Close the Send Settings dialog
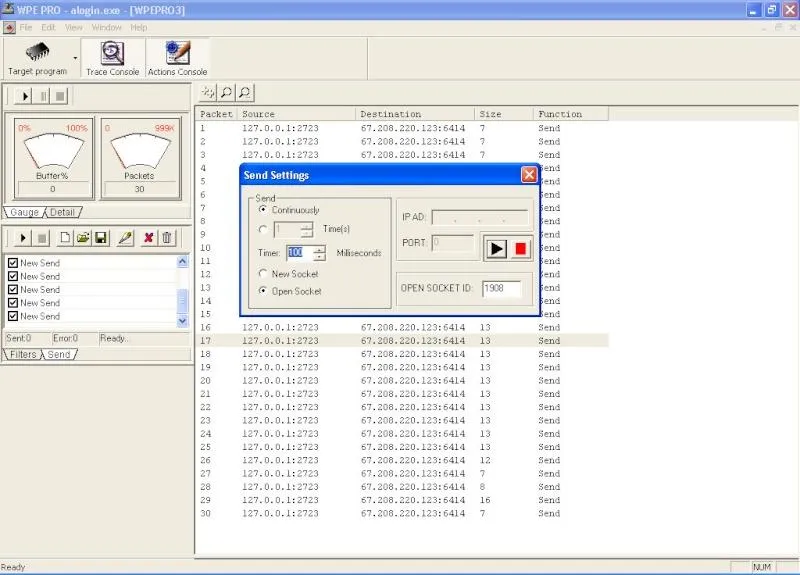 [529, 175]
